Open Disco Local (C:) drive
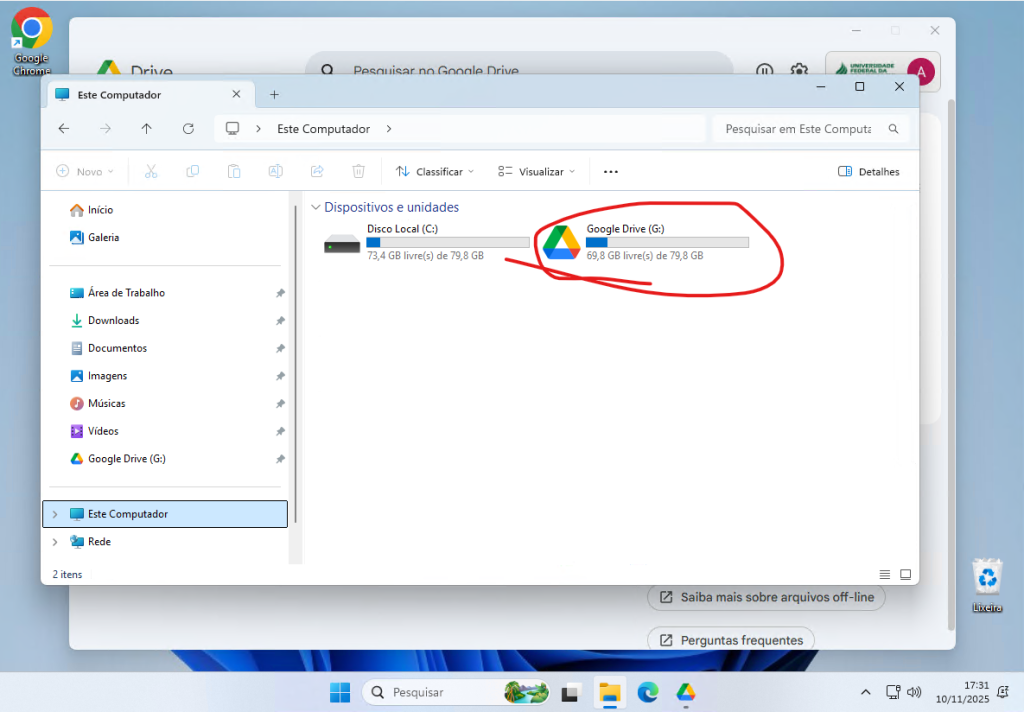Screen dimensions: 1024x712 (342, 243)
